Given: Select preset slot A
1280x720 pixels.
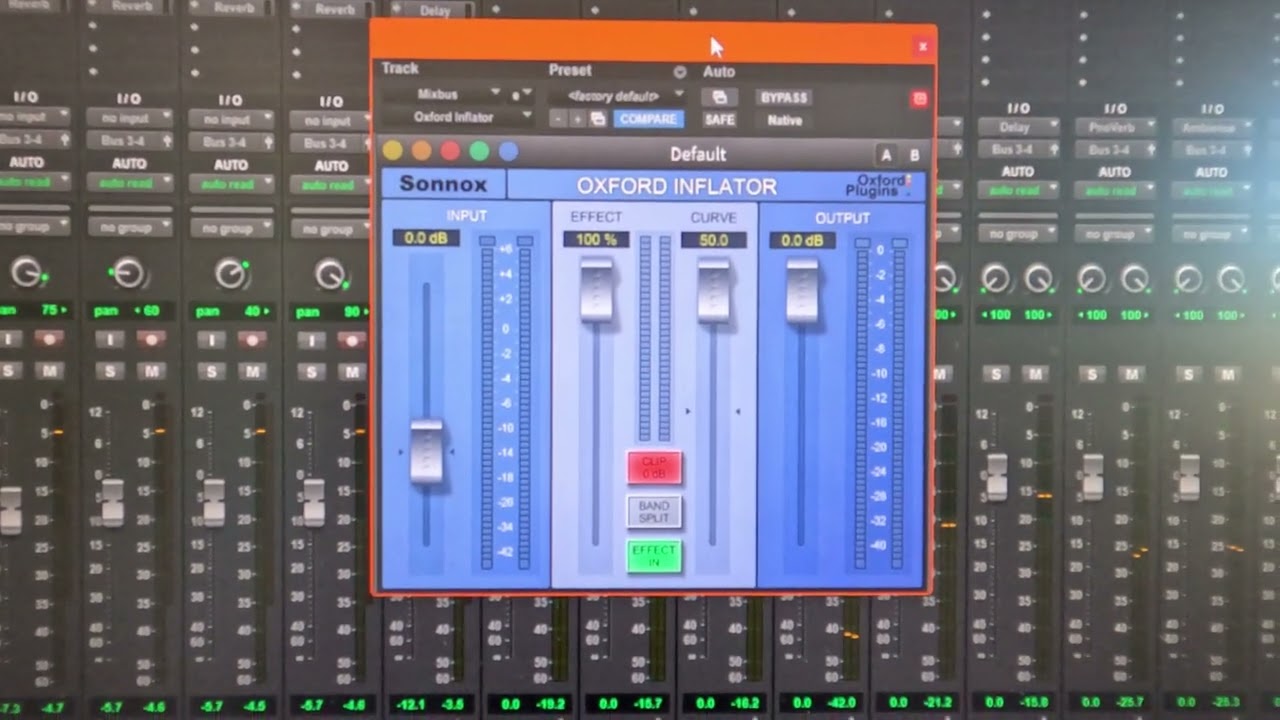Looking at the screenshot, I should (886, 155).
